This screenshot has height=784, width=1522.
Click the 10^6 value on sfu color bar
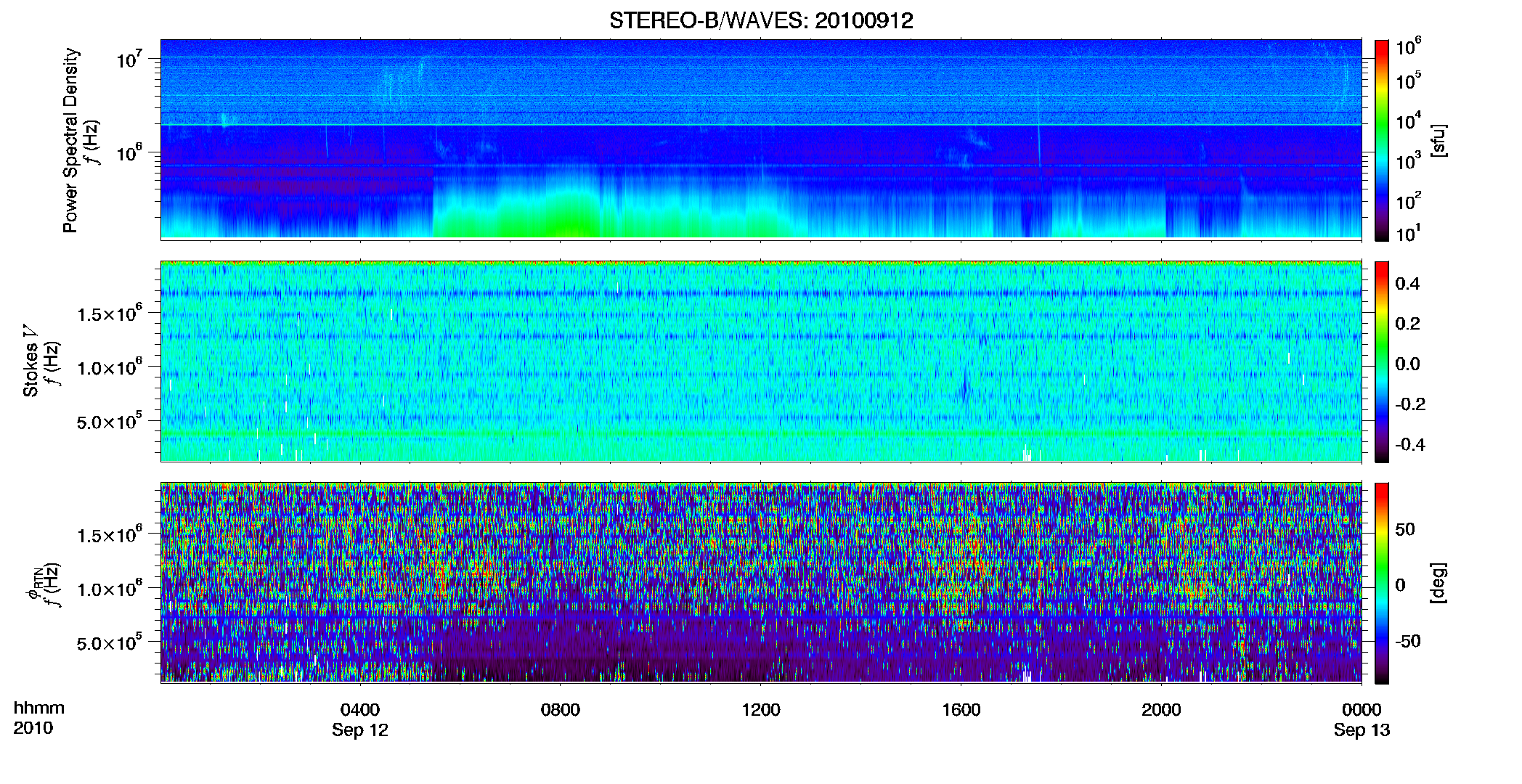(1409, 48)
